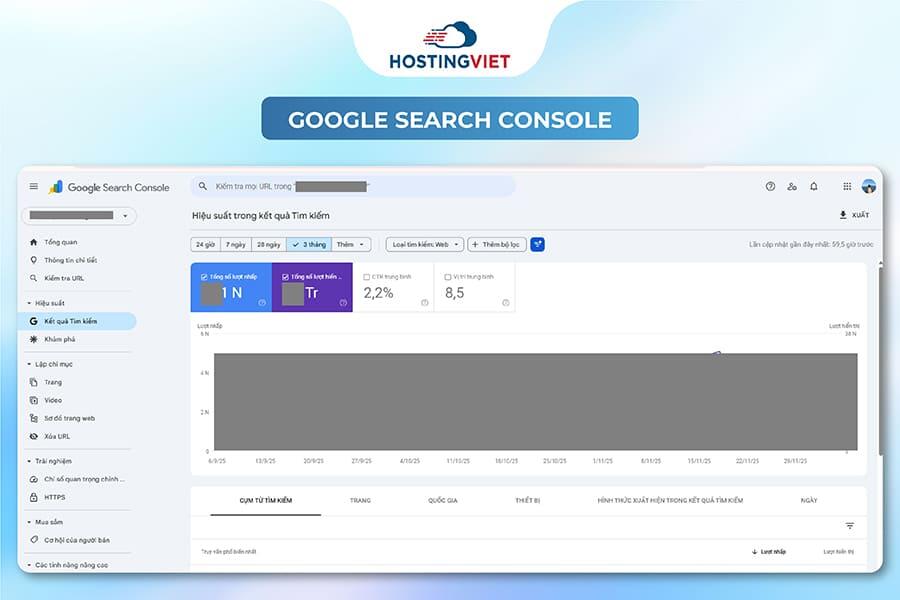Image resolution: width=900 pixels, height=600 pixels.
Task: Switch to the QUỐC GIA tab
Action: pos(444,501)
